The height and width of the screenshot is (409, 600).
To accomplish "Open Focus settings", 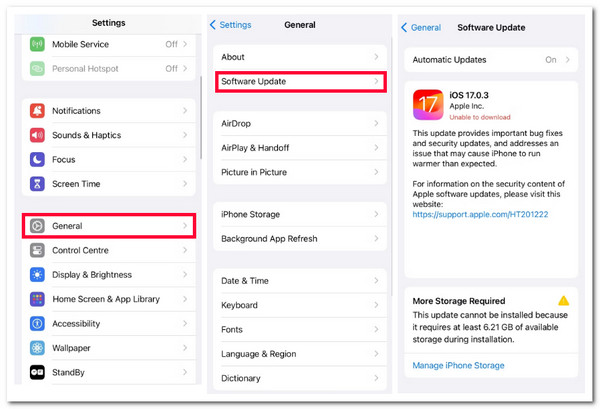I will [109, 160].
